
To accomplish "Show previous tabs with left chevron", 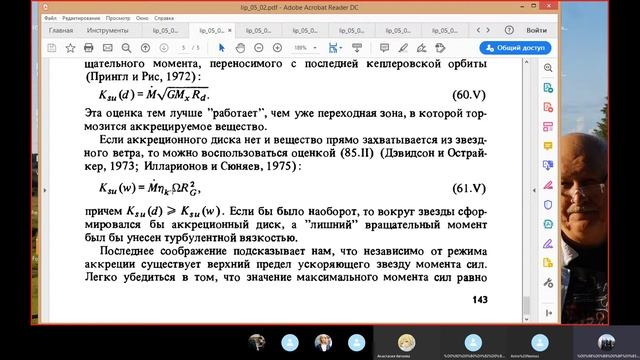I will coord(478,30).
